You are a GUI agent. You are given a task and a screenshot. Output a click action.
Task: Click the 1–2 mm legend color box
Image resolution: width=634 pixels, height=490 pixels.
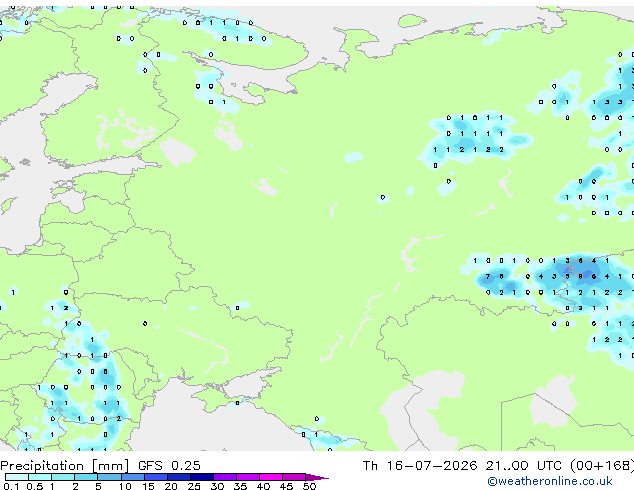tap(63, 477)
